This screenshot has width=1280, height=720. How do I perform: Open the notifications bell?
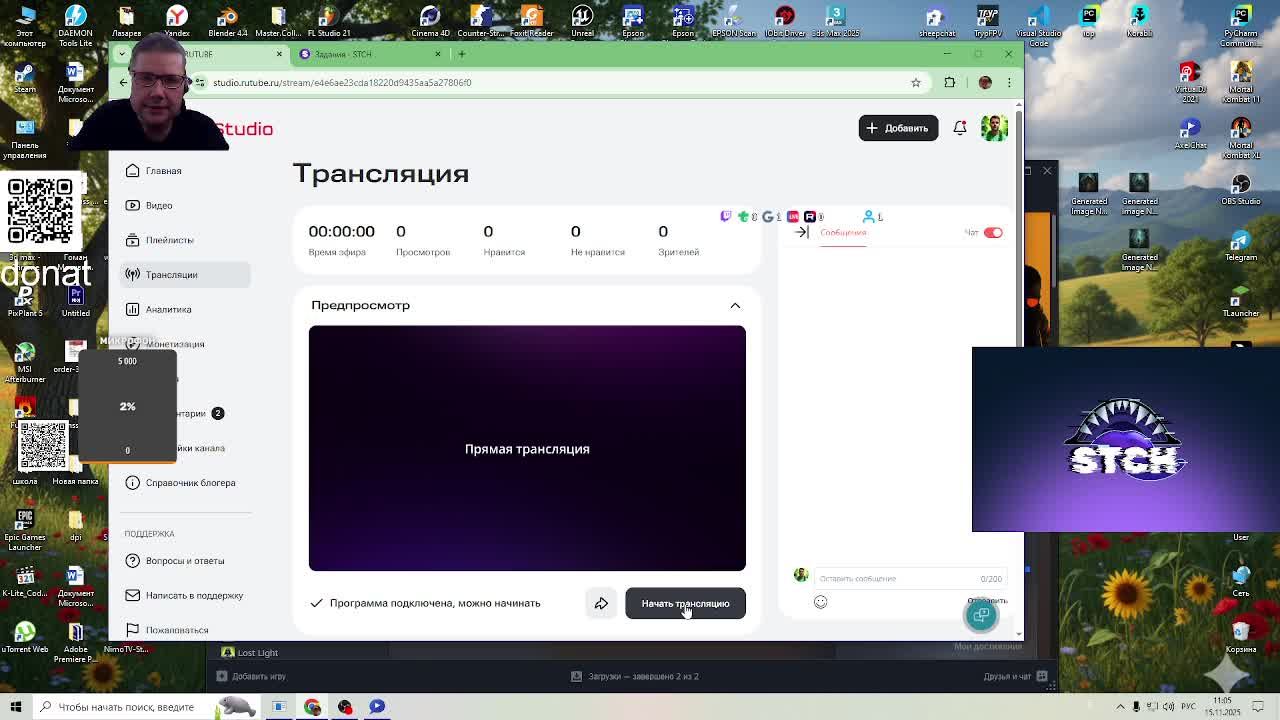point(960,128)
